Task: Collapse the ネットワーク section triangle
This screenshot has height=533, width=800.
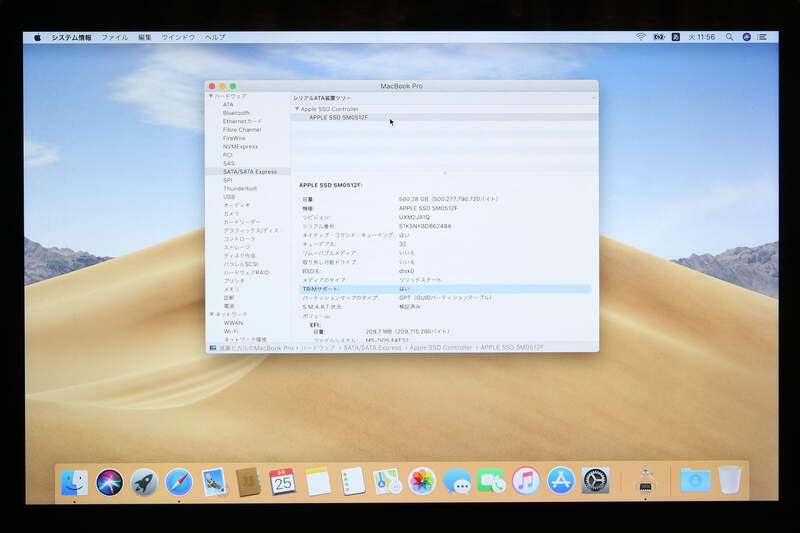Action: point(212,314)
